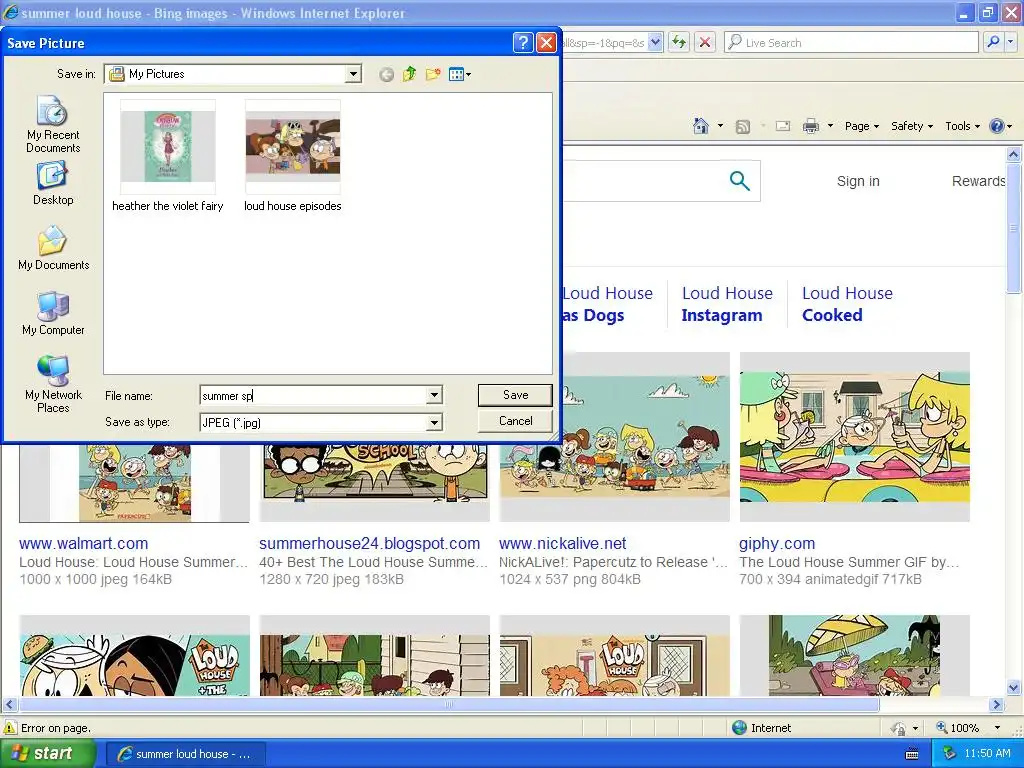Image resolution: width=1024 pixels, height=768 pixels.
Task: Open the giphy.com result link
Action: (x=777, y=543)
